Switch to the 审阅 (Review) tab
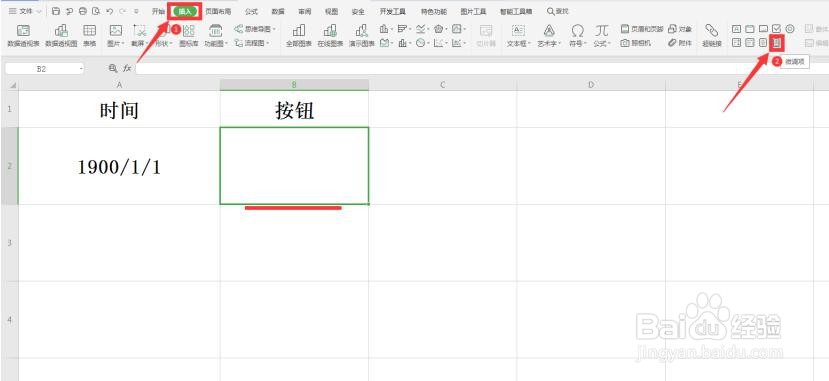 pyautogui.click(x=305, y=11)
